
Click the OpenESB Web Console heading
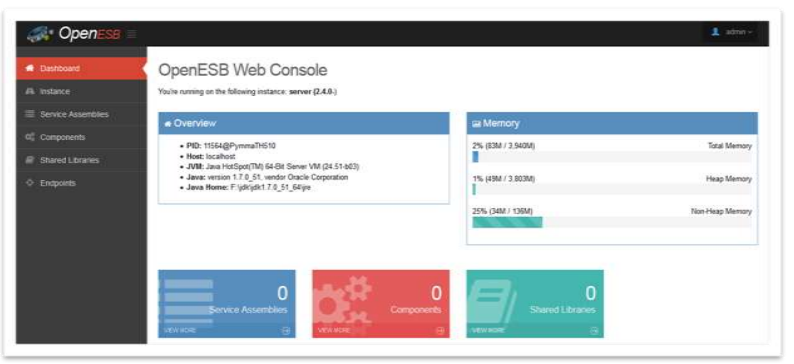point(243,70)
